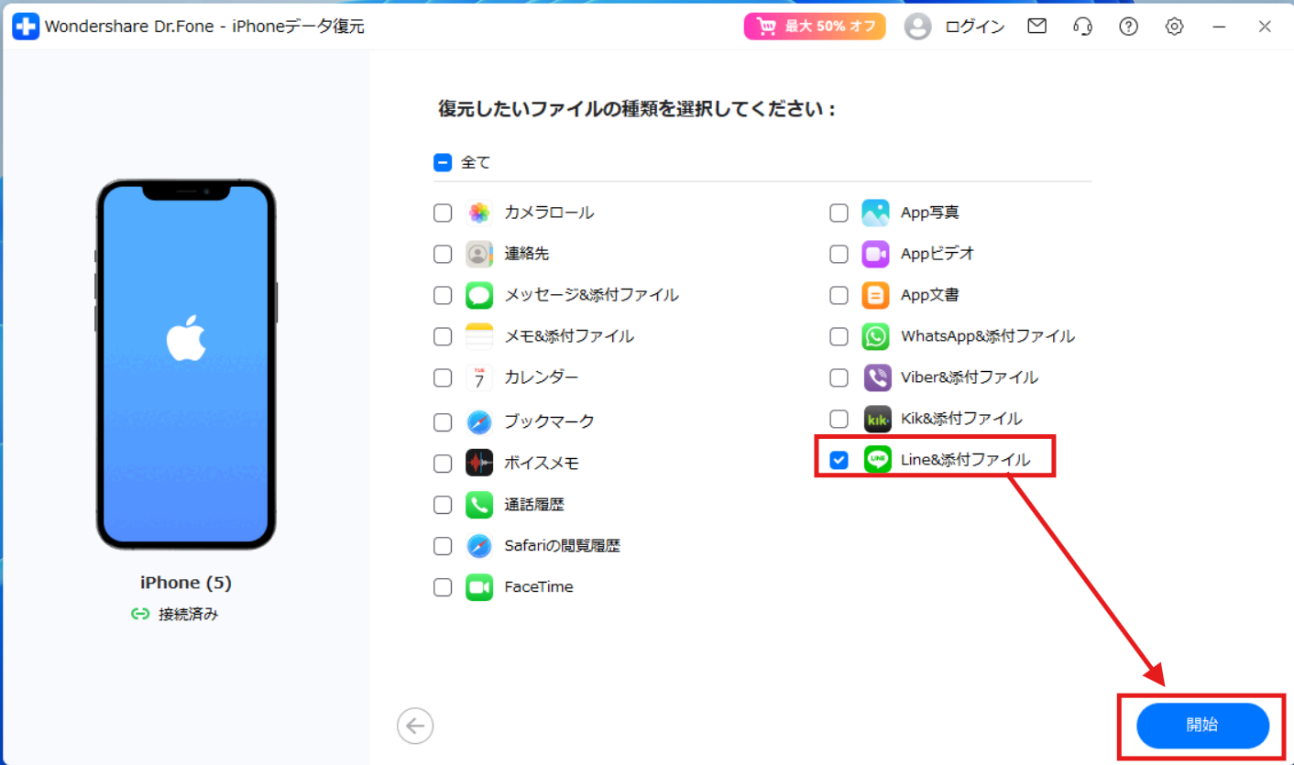Check the Safariの閲覧履歴 checkbox

(442, 546)
